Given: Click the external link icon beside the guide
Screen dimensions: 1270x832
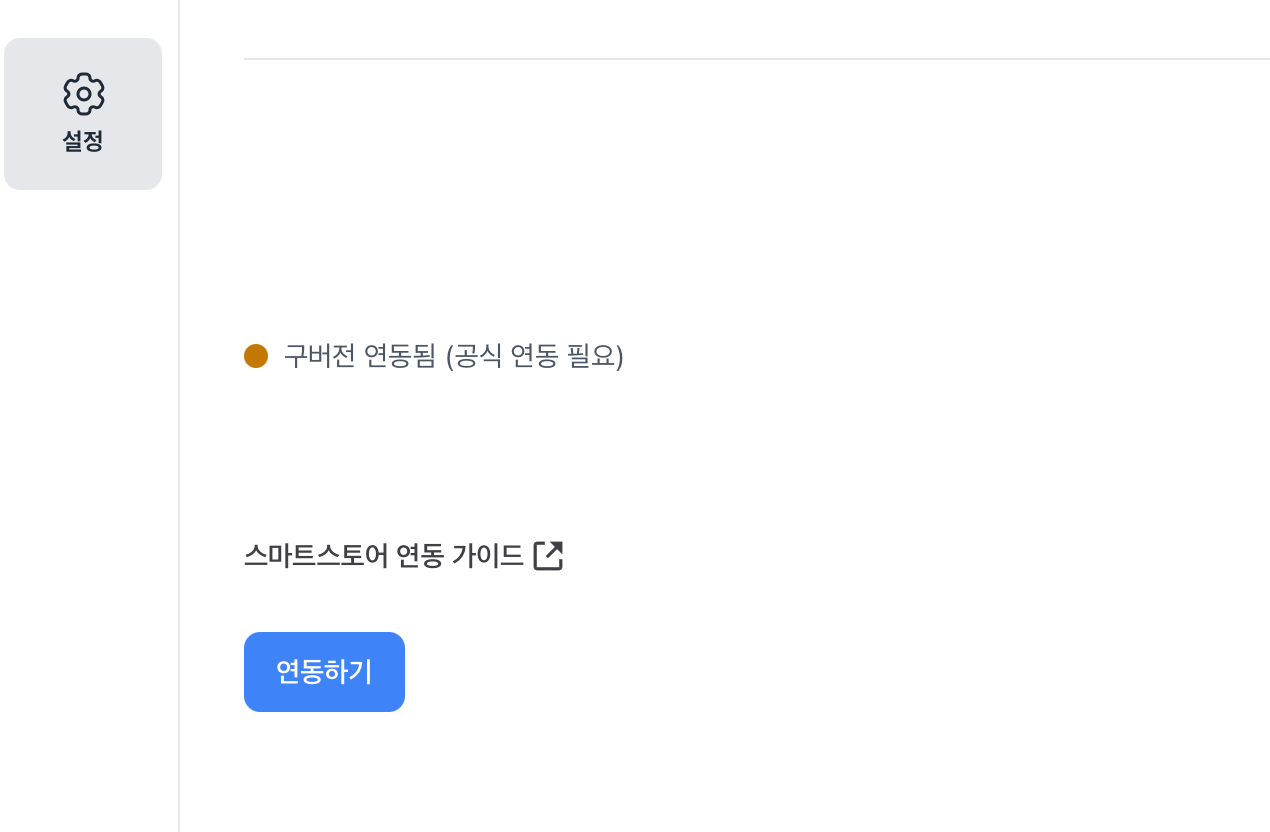Looking at the screenshot, I should coord(548,555).
